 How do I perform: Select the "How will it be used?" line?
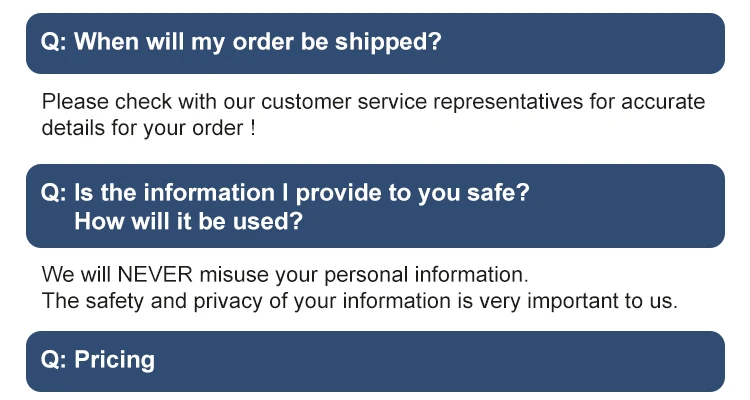[x=188, y=221]
